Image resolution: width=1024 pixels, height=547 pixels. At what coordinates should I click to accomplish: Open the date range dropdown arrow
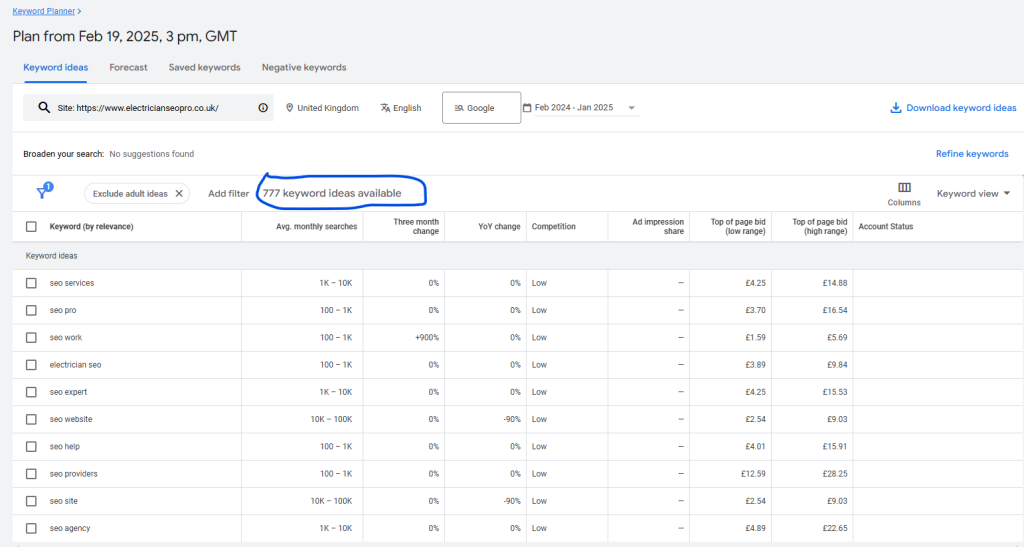[632, 108]
